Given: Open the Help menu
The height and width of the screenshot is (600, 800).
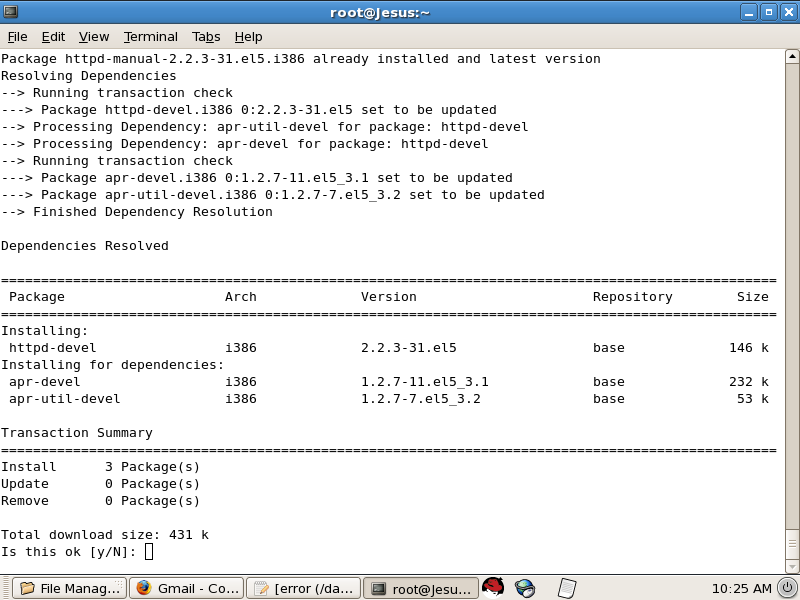Looking at the screenshot, I should (248, 37).
